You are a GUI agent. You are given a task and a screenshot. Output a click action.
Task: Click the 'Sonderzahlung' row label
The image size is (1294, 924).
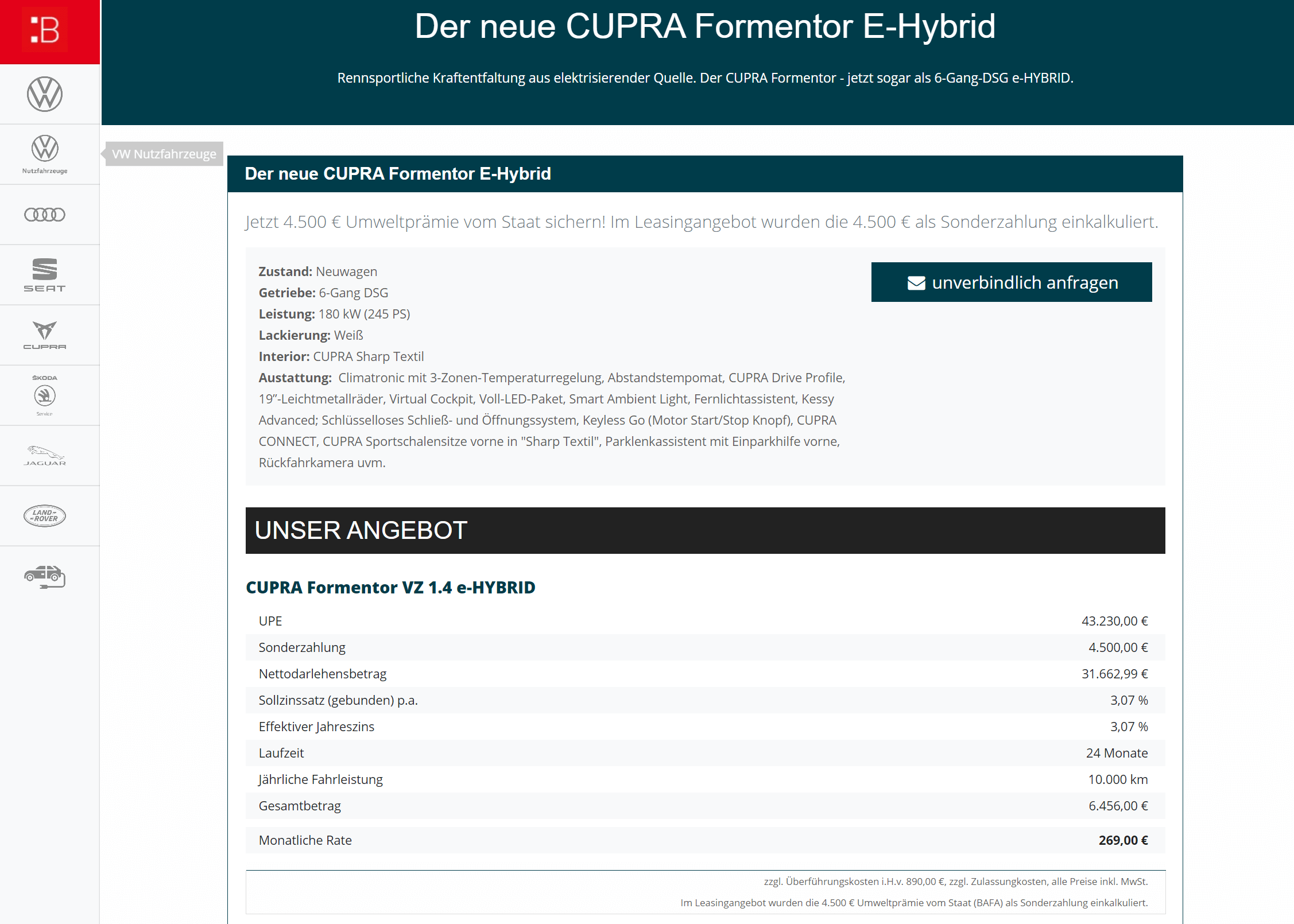[302, 647]
